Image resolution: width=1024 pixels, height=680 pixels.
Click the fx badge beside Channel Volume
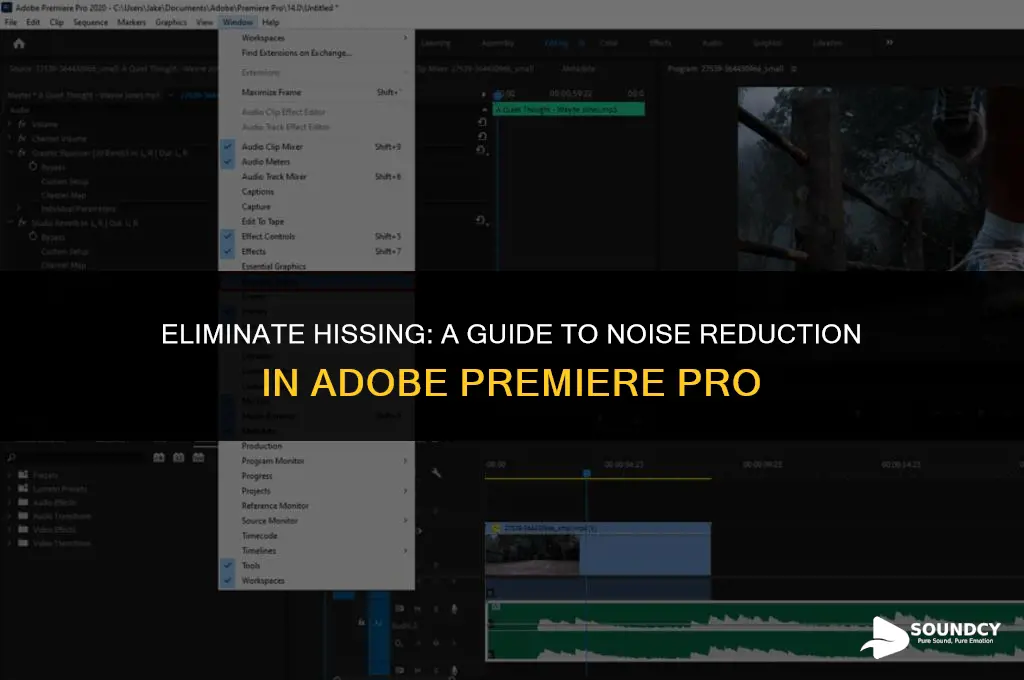(x=22, y=138)
